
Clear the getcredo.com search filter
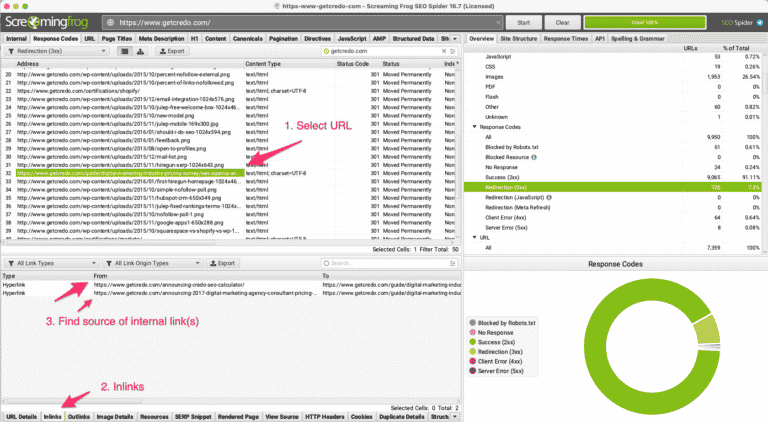tap(444, 51)
